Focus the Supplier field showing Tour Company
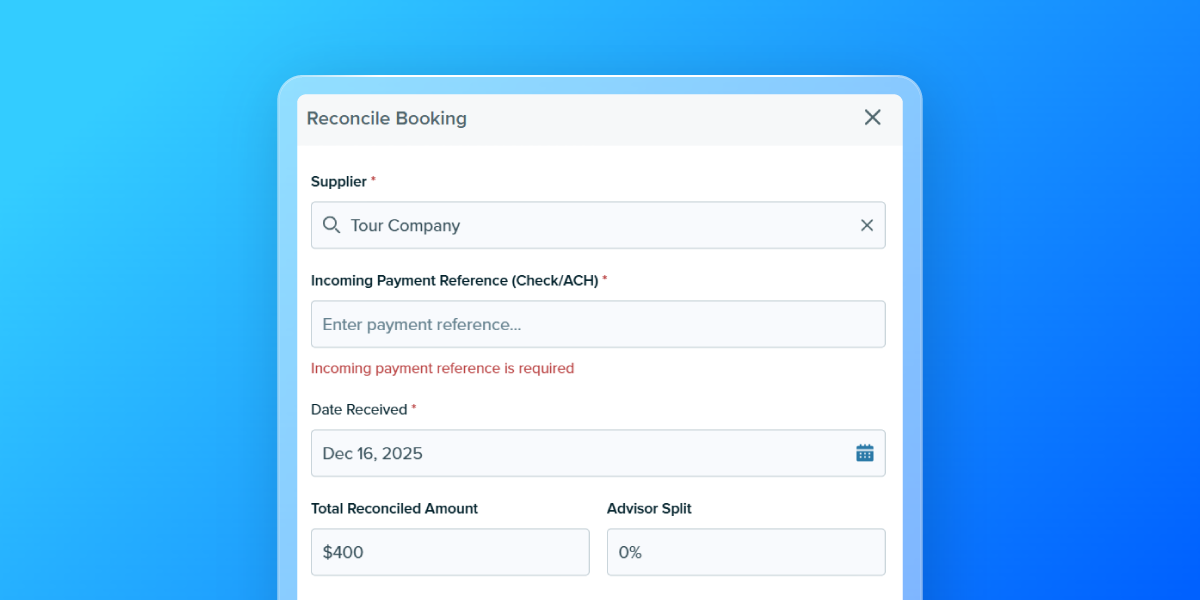 pyautogui.click(x=598, y=225)
